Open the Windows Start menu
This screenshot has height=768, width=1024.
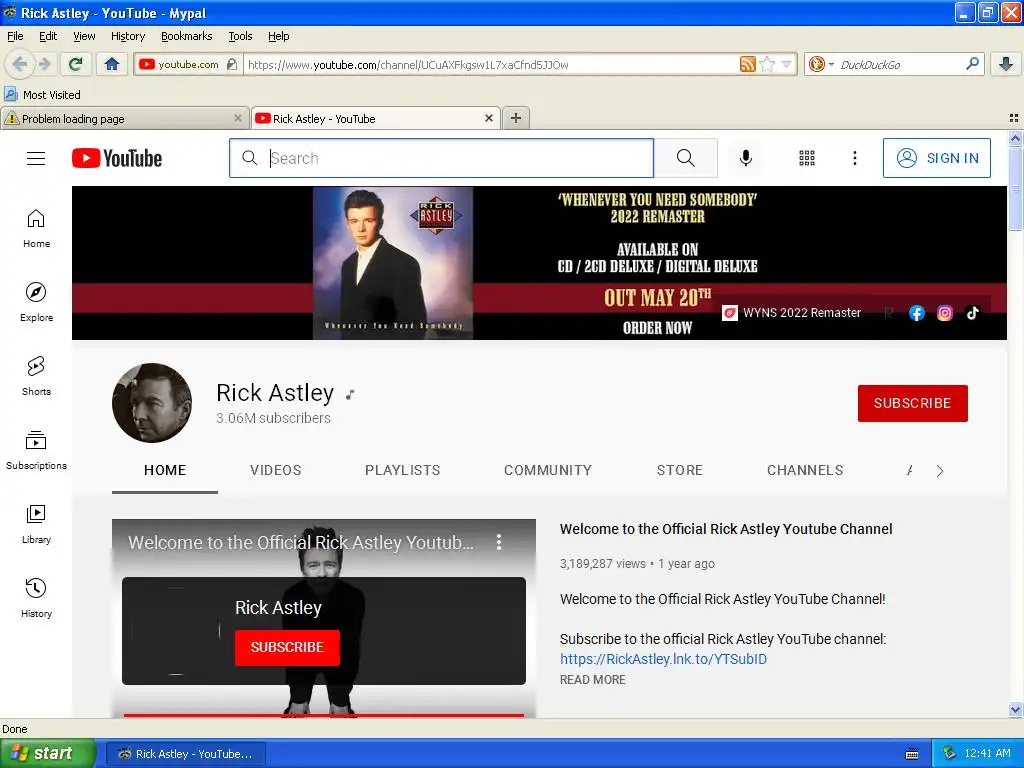[x=48, y=754]
